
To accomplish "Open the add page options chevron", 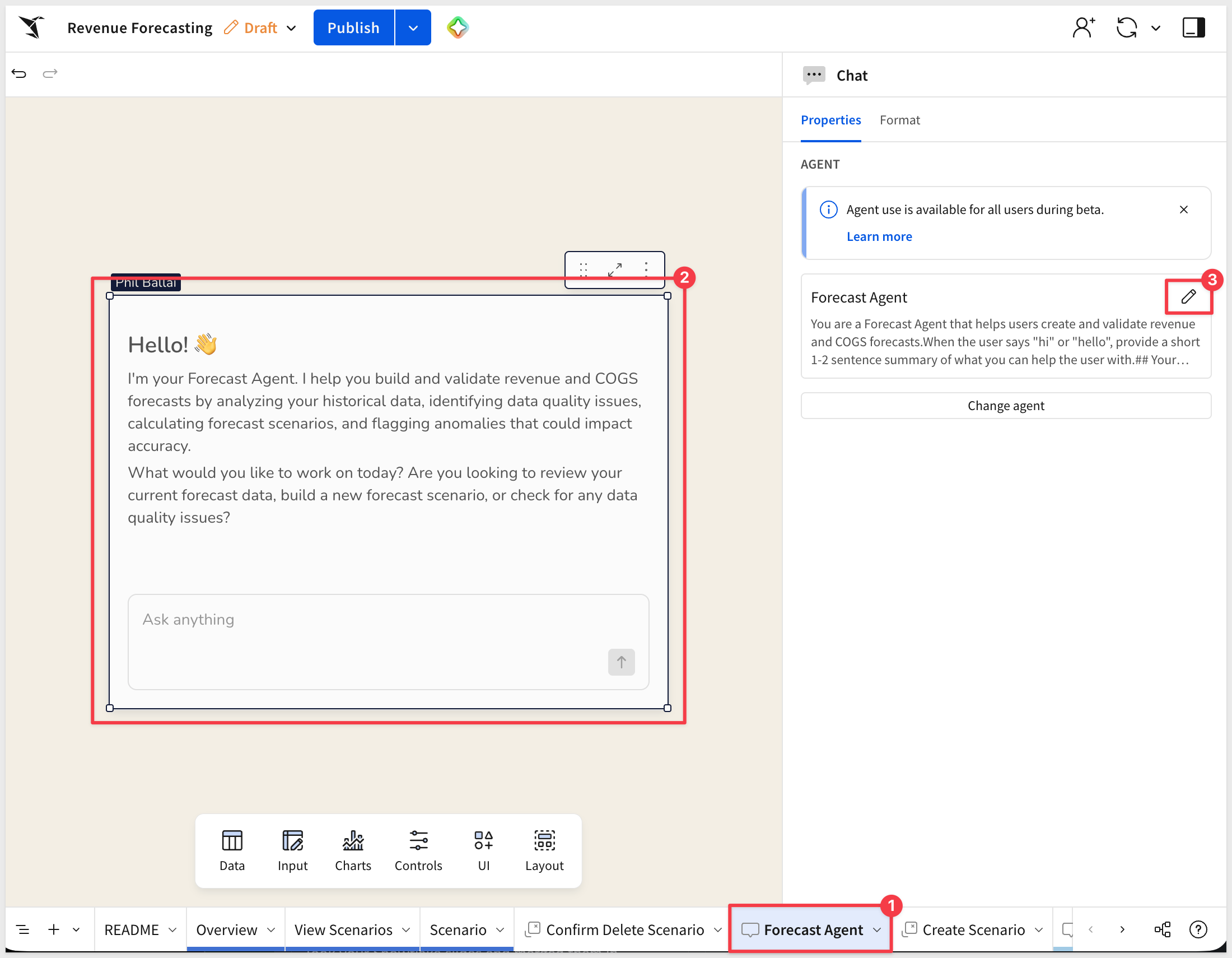I will [x=76, y=929].
